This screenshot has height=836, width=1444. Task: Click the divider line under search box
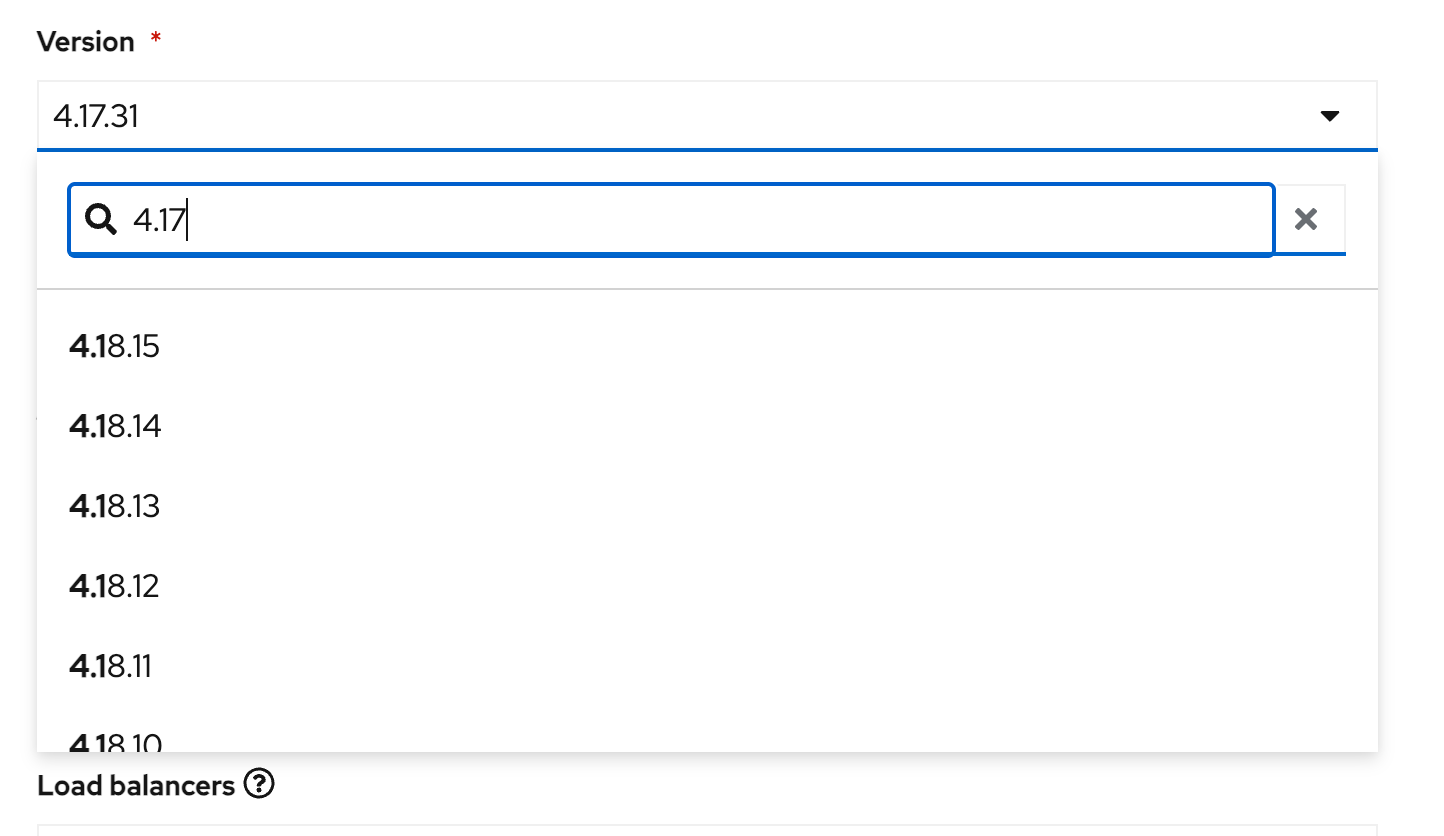(706, 289)
